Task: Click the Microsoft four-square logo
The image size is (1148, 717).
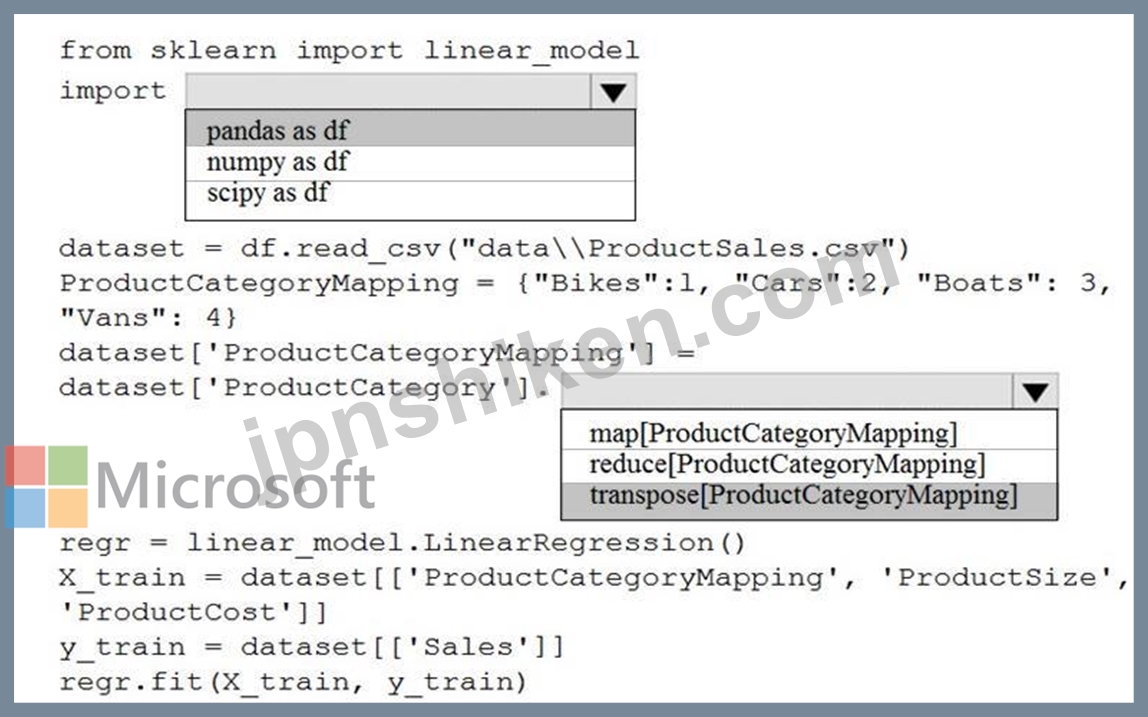Action: pos(46,486)
